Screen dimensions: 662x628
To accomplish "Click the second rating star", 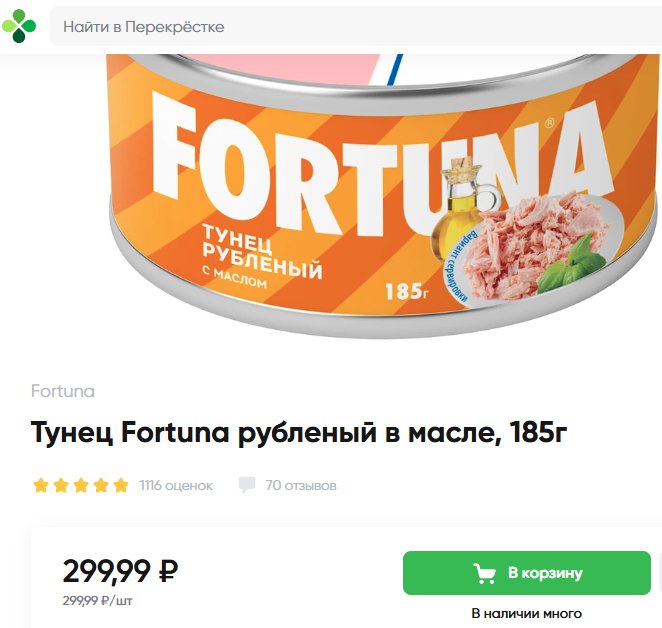I will click(61, 485).
